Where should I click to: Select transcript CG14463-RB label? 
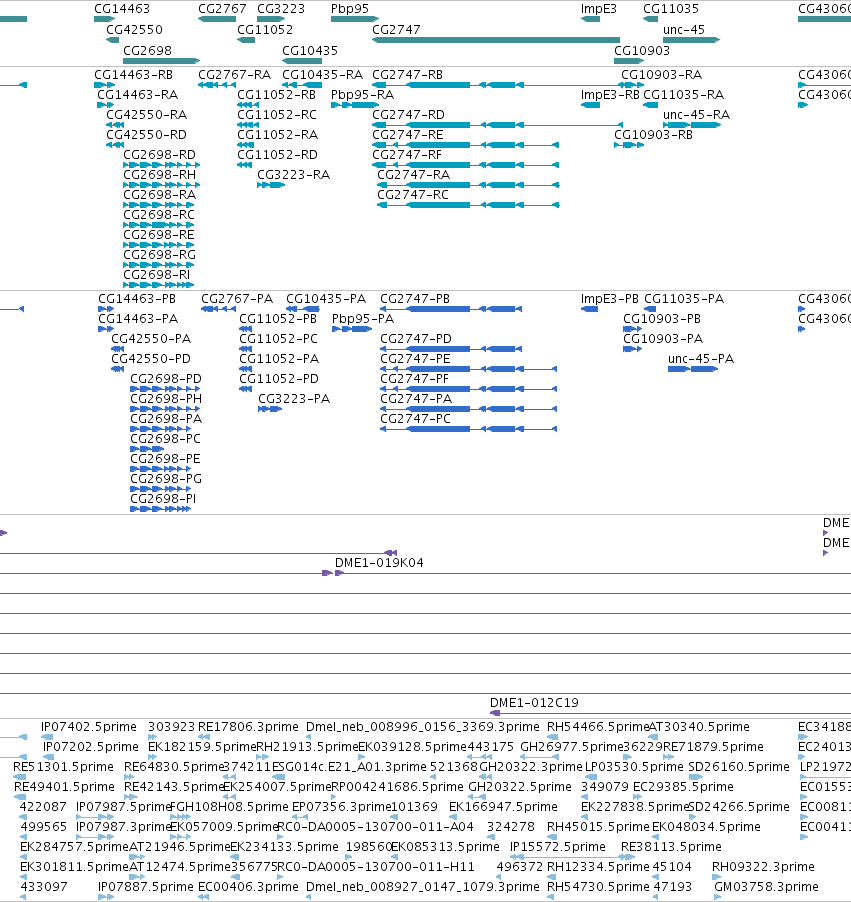point(133,75)
